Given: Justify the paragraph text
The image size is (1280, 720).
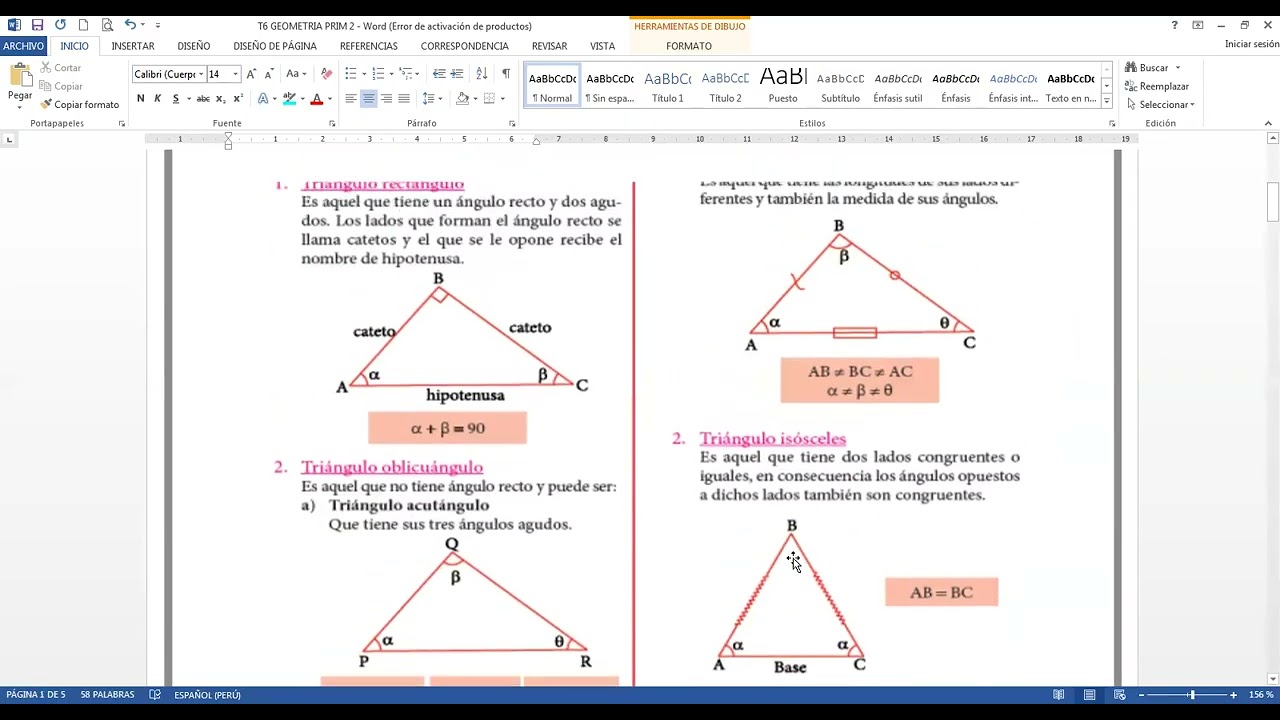Looking at the screenshot, I should (404, 98).
